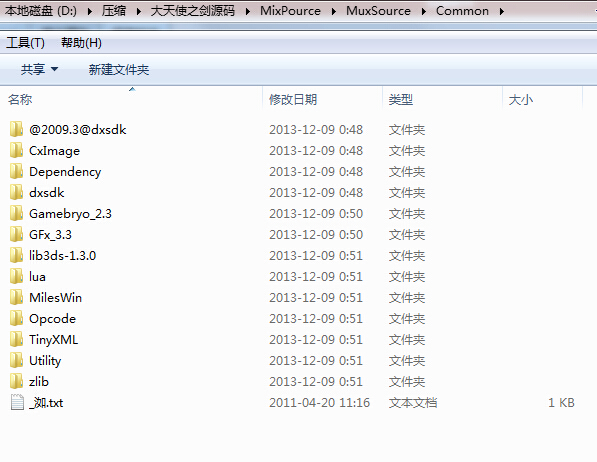Select the TinyXML folder icon
The image size is (597, 462).
pos(16,339)
